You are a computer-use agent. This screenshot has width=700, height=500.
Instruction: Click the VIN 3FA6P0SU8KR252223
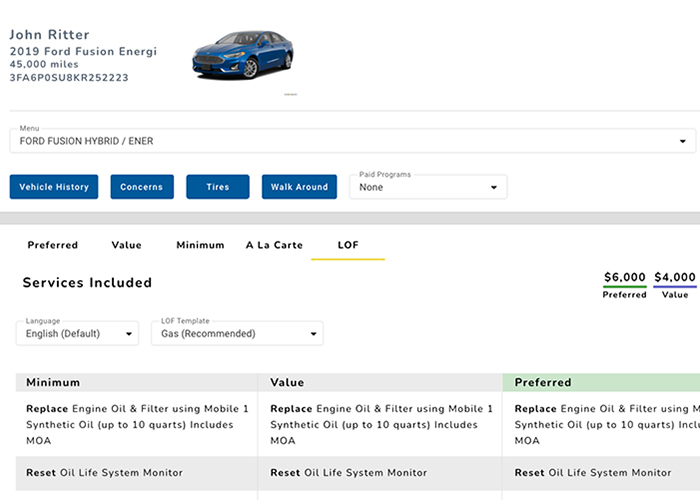pyautogui.click(x=69, y=78)
